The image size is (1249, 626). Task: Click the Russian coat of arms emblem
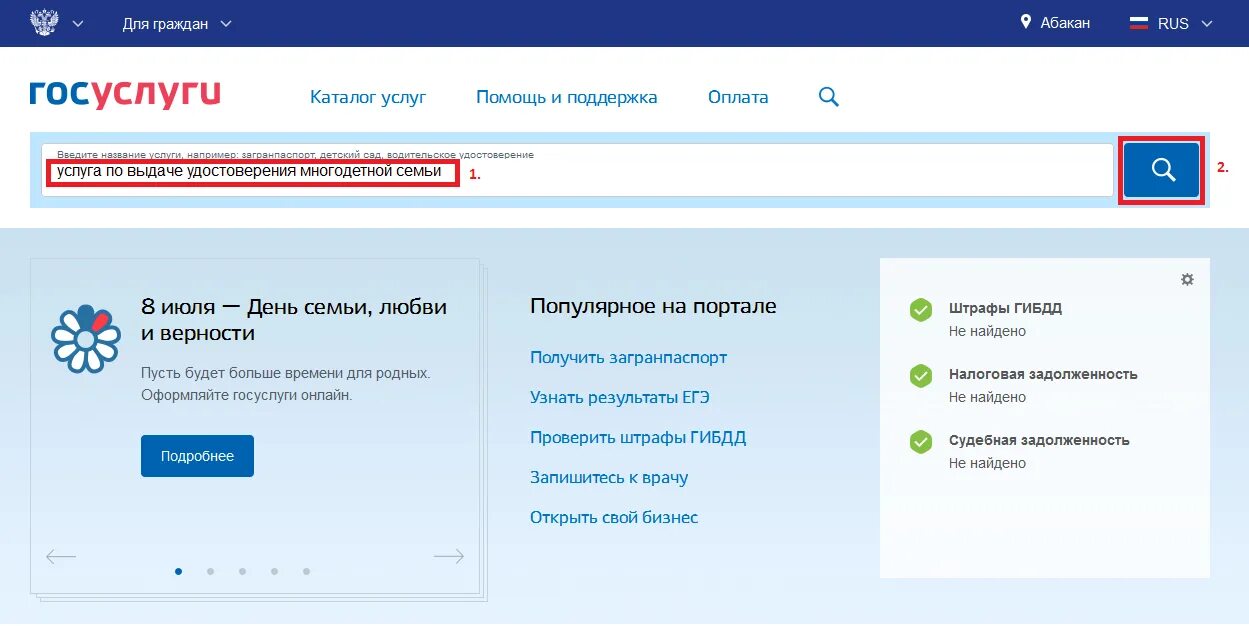[43, 23]
